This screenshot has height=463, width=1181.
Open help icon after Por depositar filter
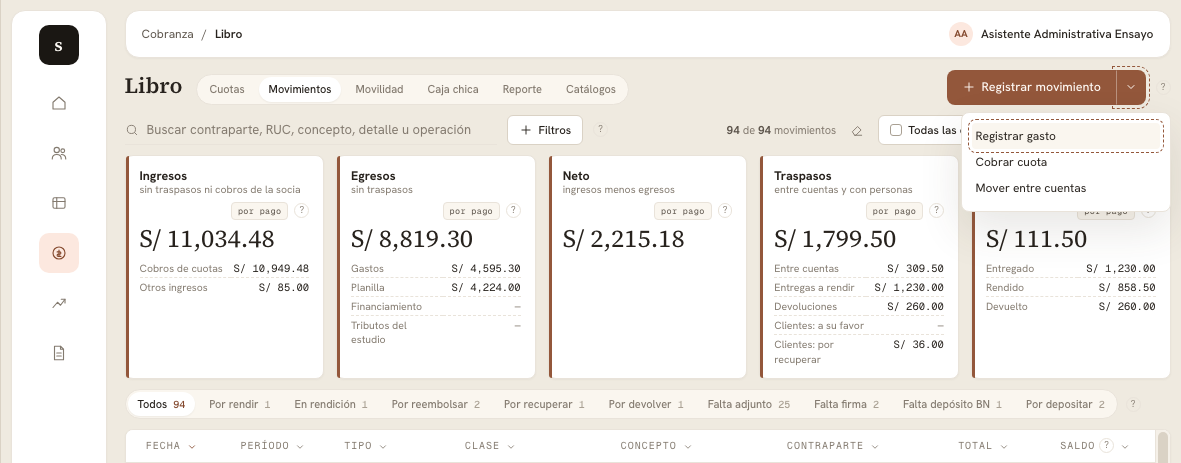click(x=1133, y=404)
